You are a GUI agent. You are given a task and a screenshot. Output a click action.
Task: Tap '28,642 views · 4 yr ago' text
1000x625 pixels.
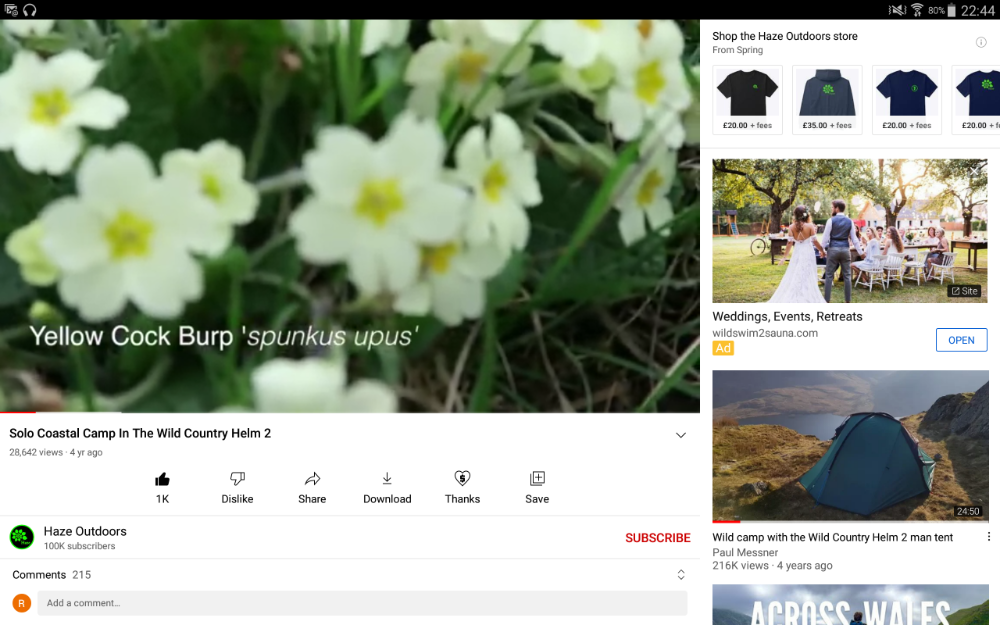click(x=55, y=452)
